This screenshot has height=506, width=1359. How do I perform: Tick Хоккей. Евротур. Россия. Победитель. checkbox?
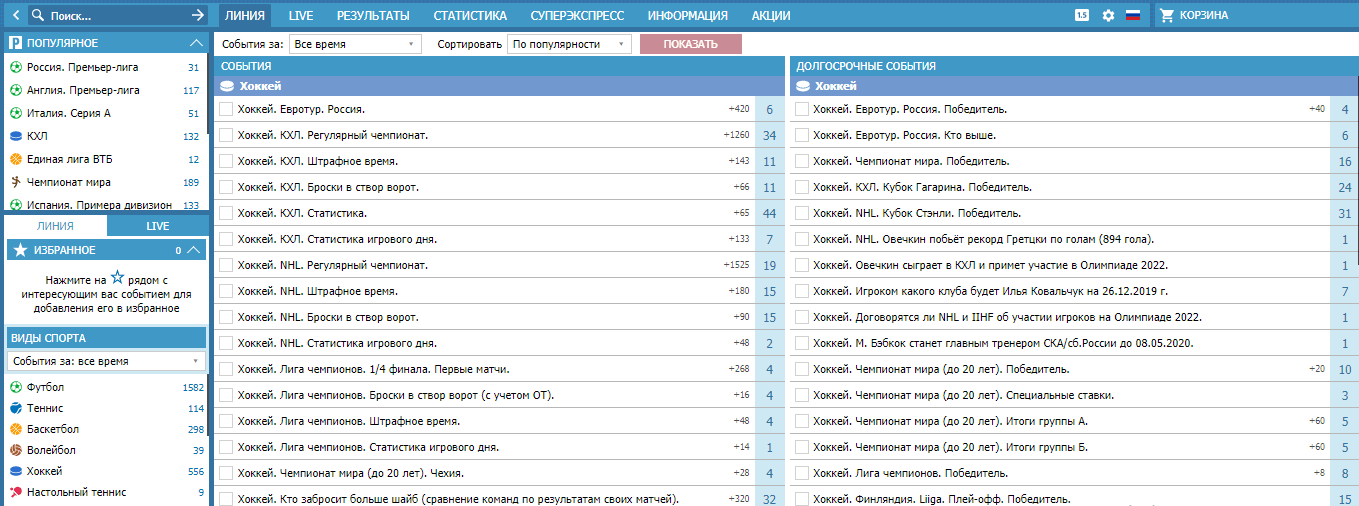[x=802, y=109]
